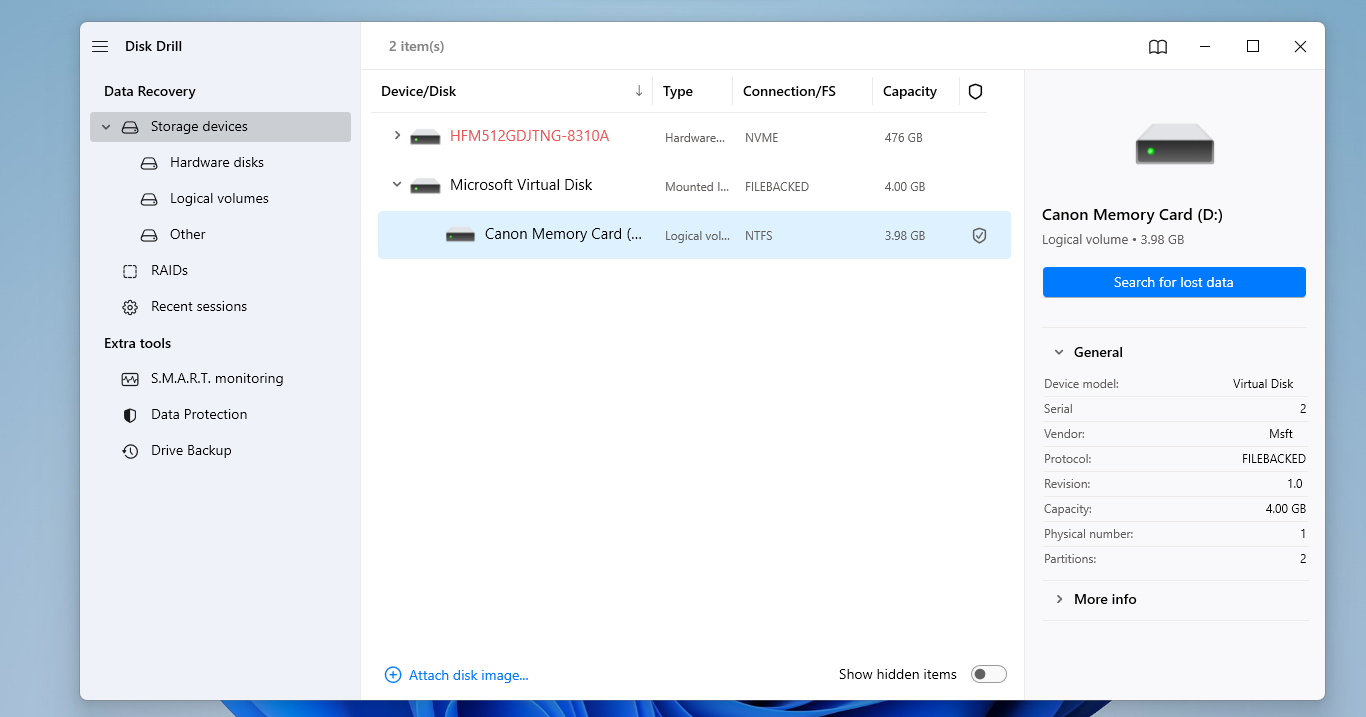The width and height of the screenshot is (1366, 717).
Task: Click the HFM512GDJTNG-8310A disk icon
Action: click(x=425, y=137)
